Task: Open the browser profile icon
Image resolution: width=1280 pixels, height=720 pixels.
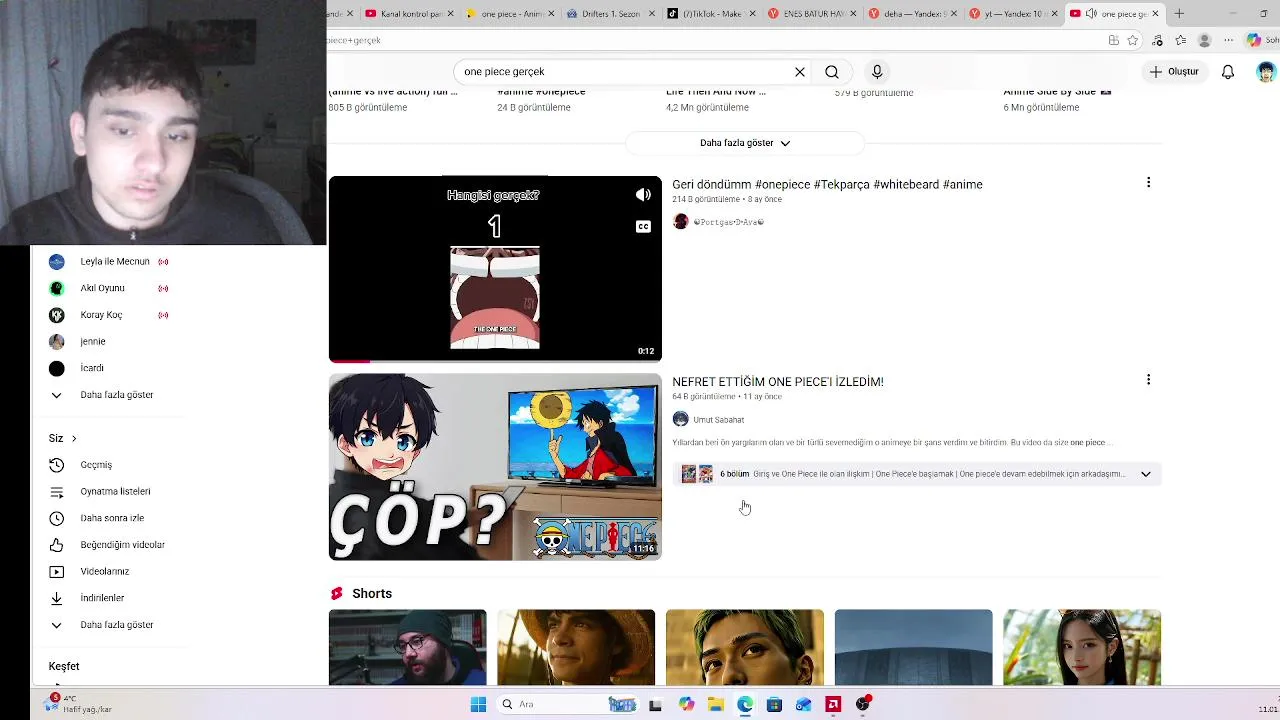Action: pos(1205,40)
